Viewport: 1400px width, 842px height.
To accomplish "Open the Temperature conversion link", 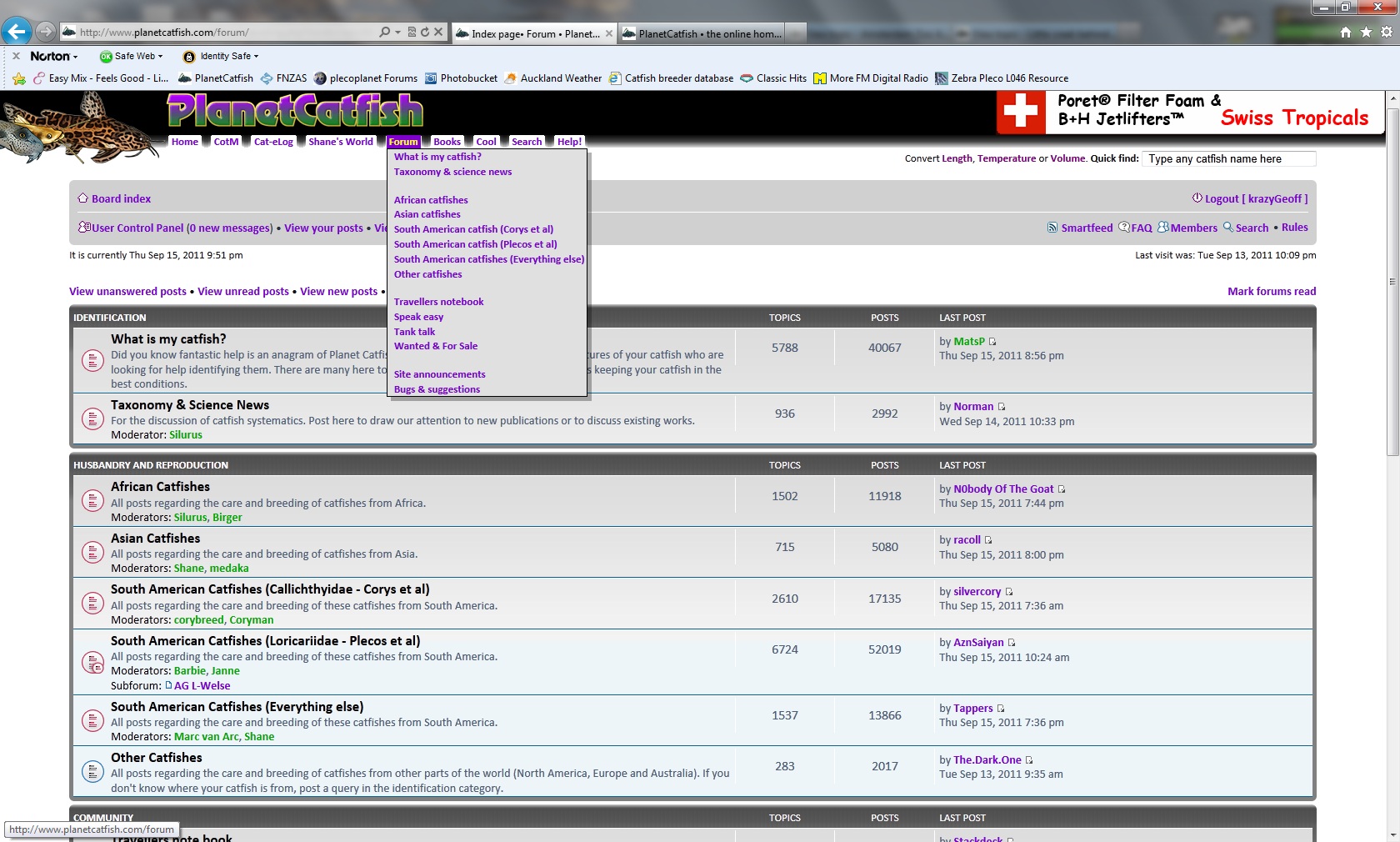I will coord(1007,158).
